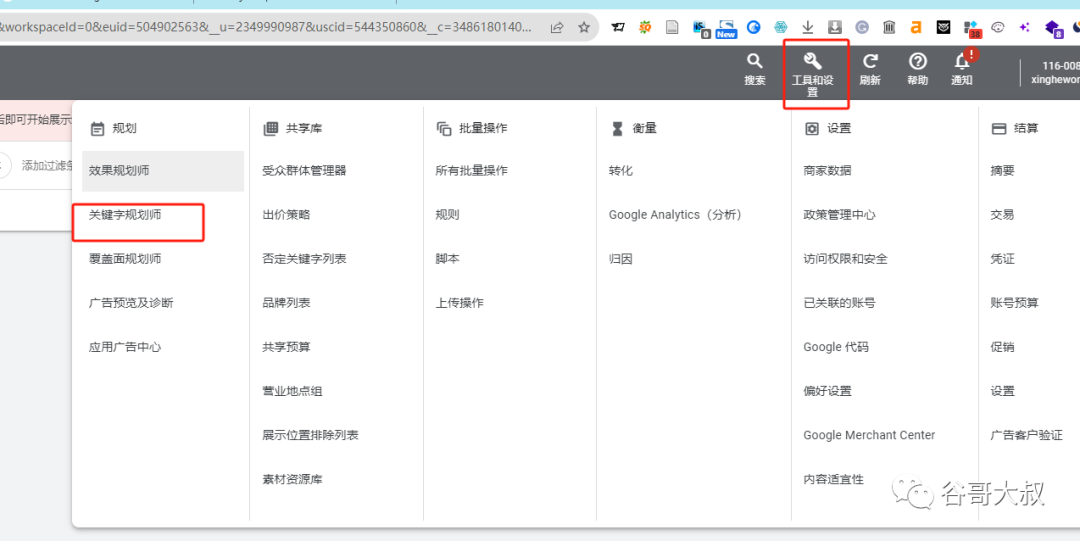Click the share icon in address bar

point(557,28)
